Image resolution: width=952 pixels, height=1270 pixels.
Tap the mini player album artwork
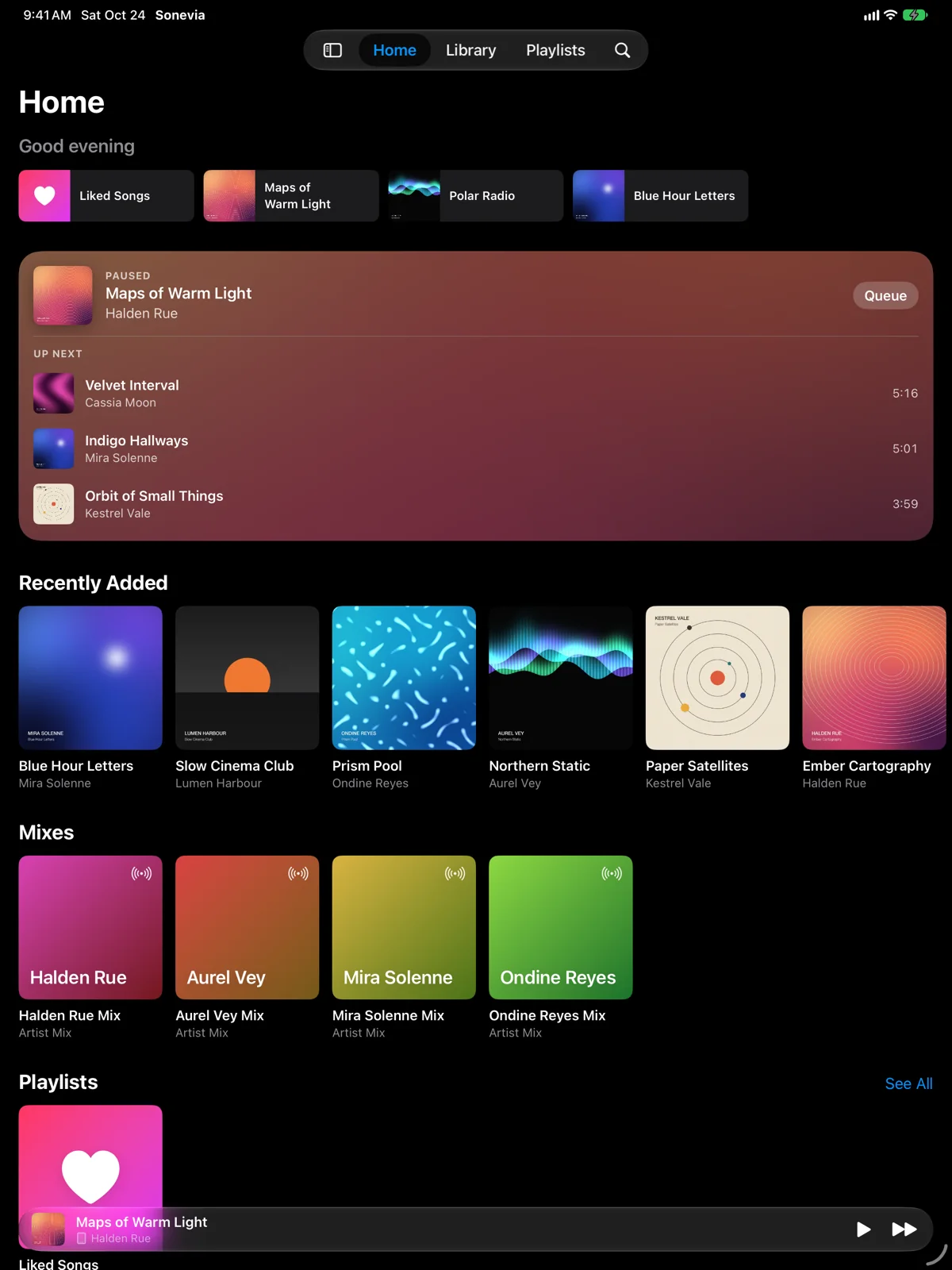(x=48, y=1230)
